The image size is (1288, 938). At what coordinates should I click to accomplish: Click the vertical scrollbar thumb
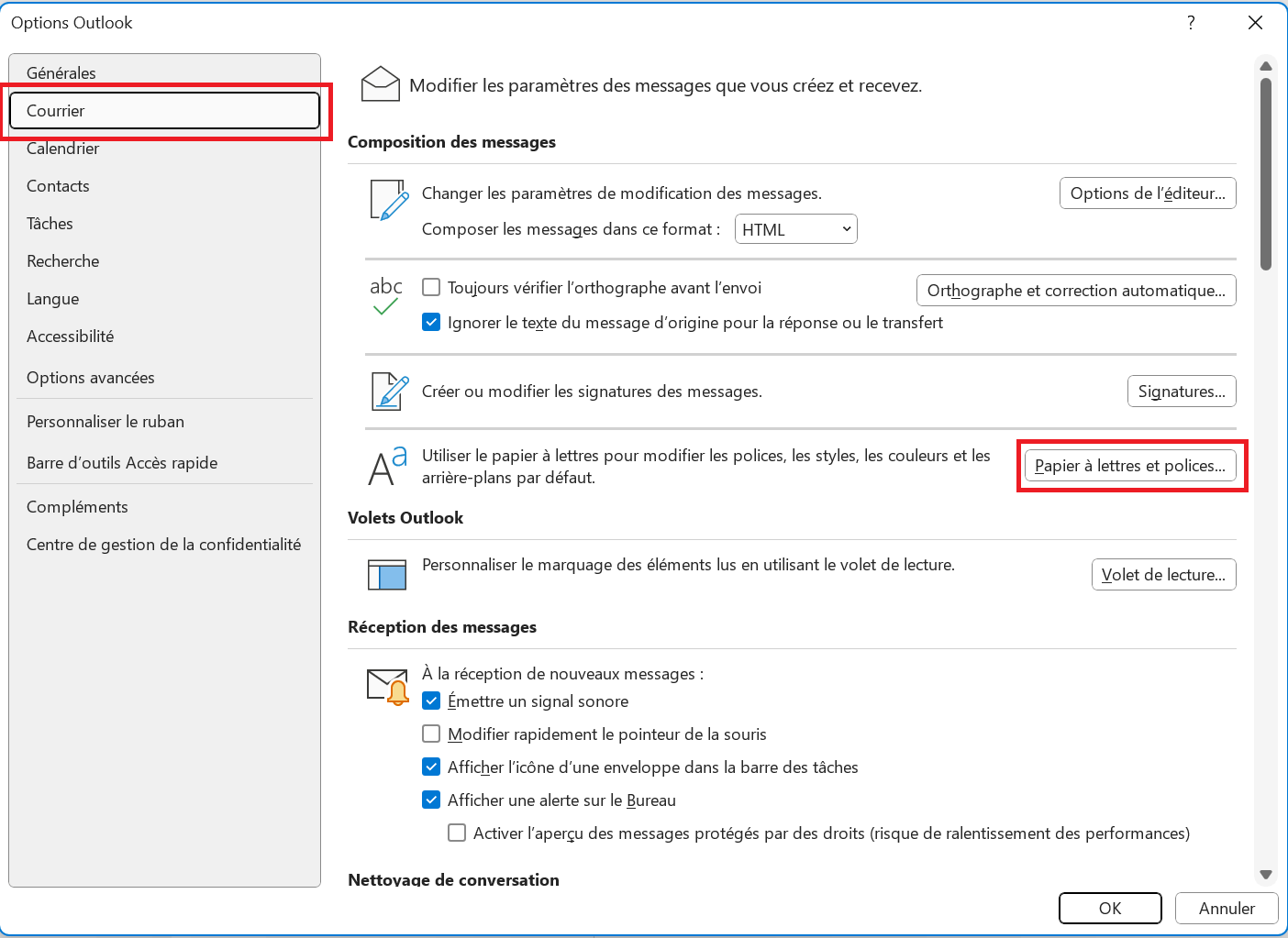(1266, 174)
